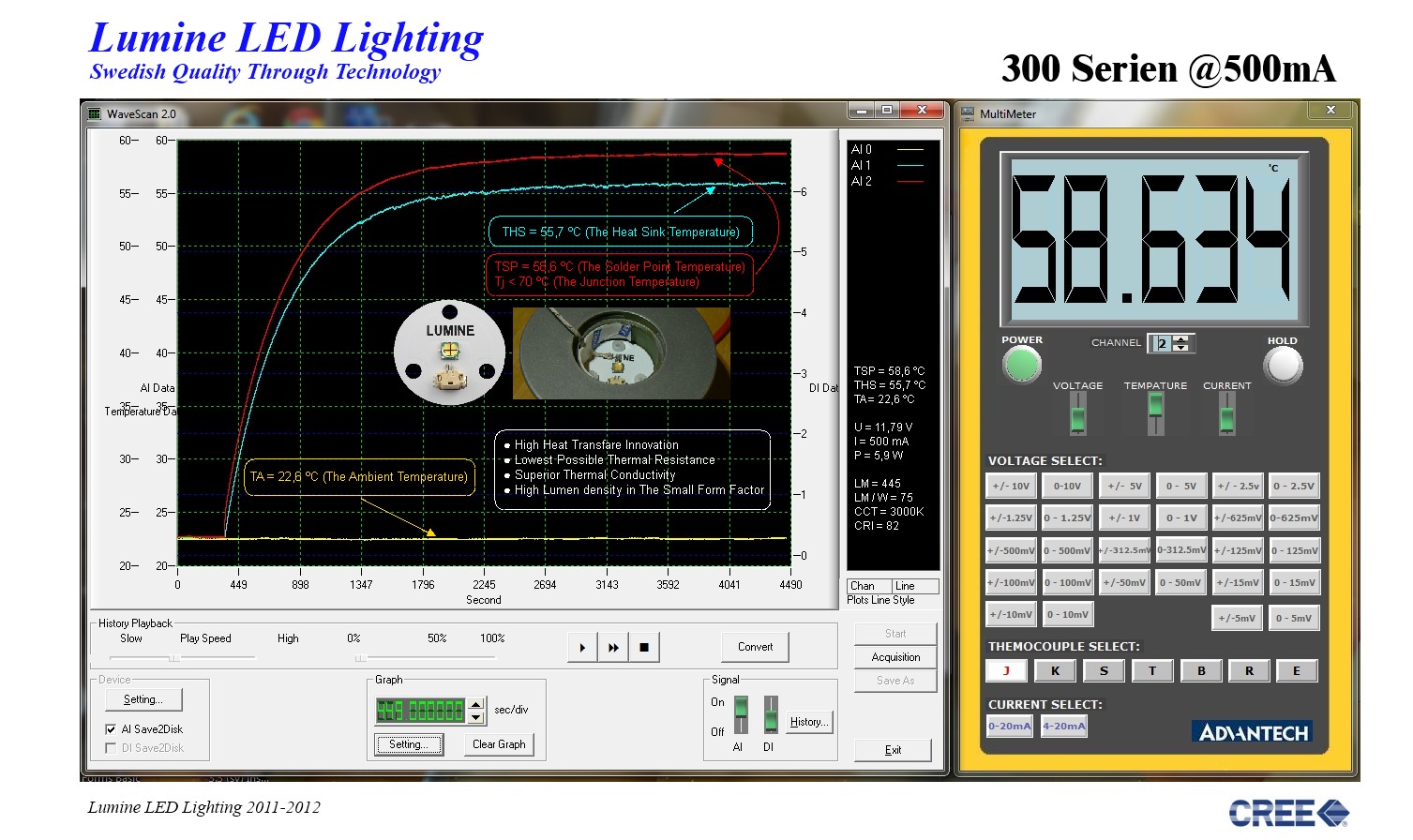Select the 0 - 5mV voltage range
Viewport: 1413px width, 840px height.
pyautogui.click(x=1294, y=618)
